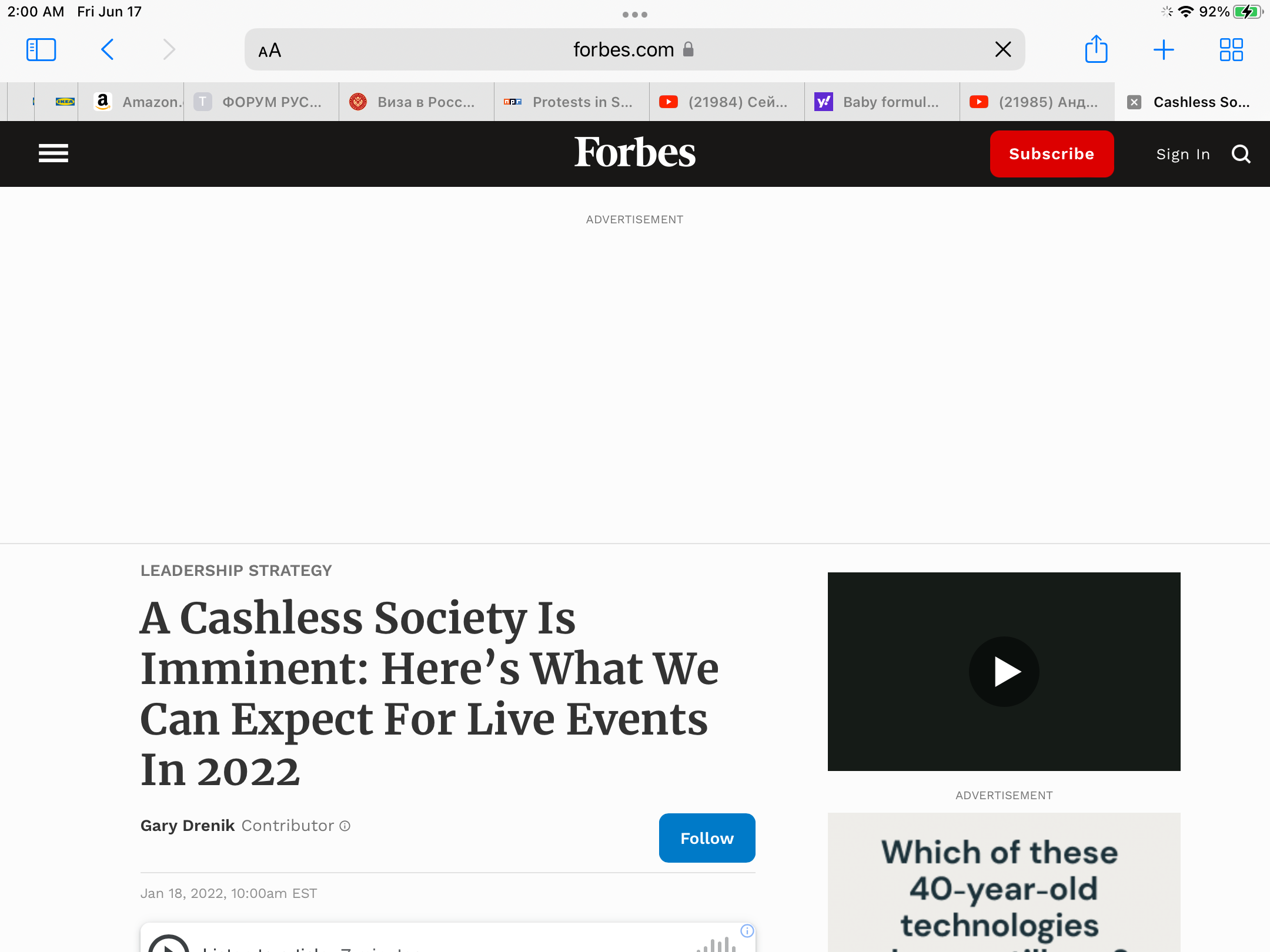Open multitasking three-dot menu at top

[x=635, y=15]
